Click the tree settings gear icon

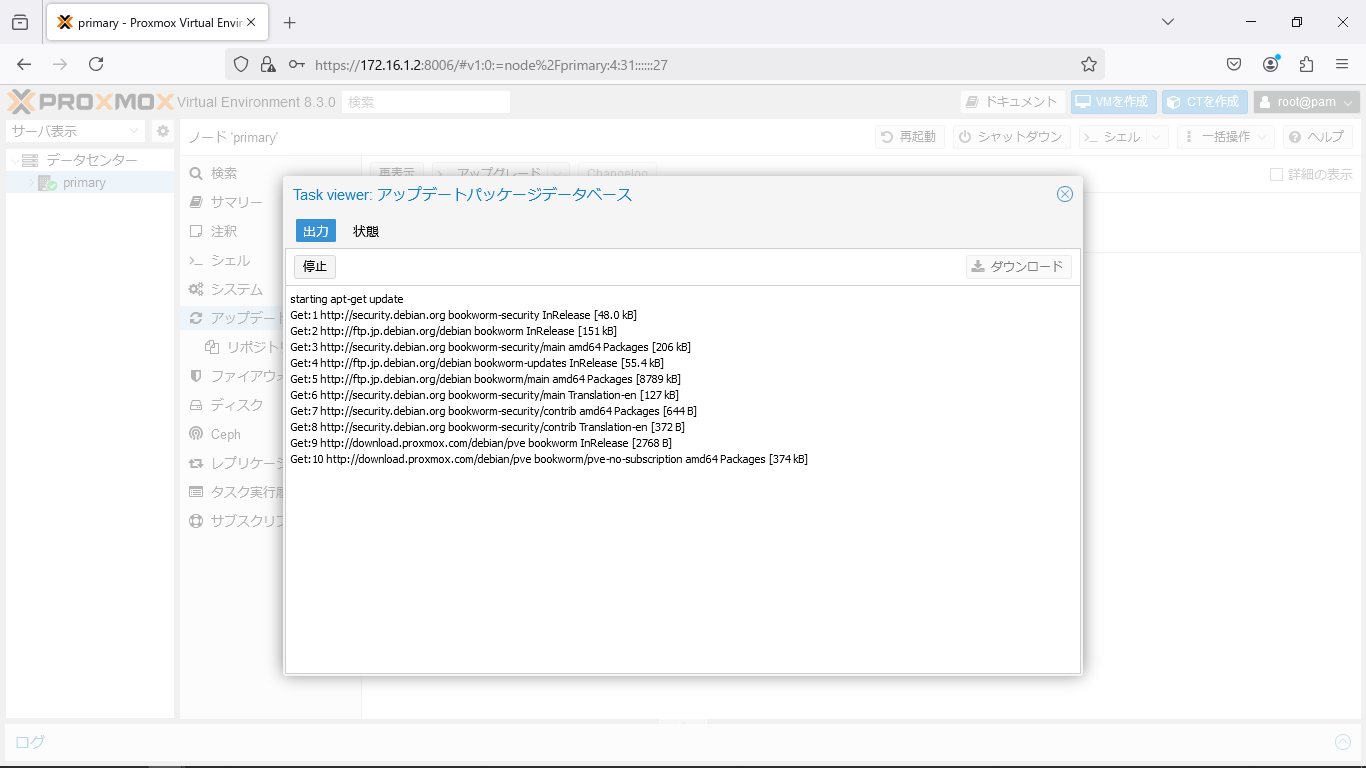pos(163,131)
